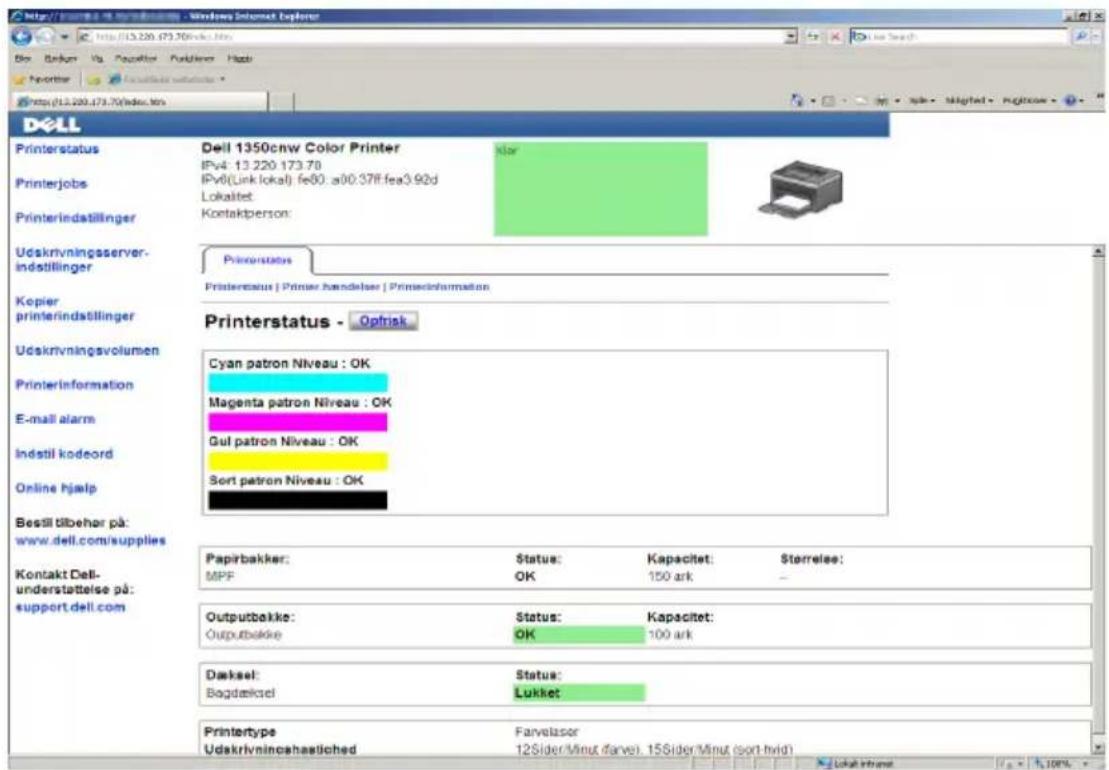1109x770 pixels.
Task: Open Online hjælp in the sidebar
Action: (x=56, y=488)
